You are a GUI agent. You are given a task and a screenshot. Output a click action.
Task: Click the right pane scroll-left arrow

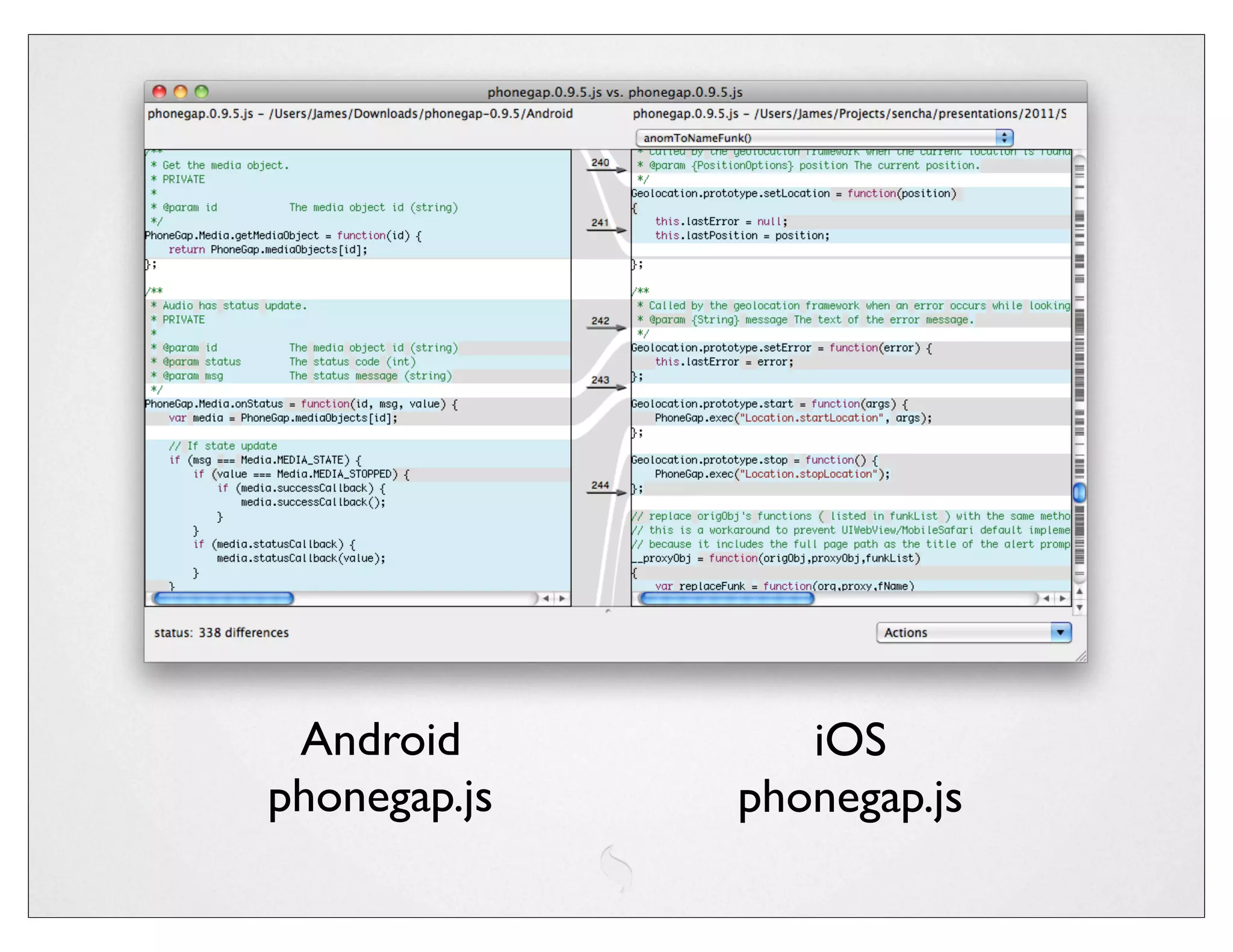(1046, 598)
